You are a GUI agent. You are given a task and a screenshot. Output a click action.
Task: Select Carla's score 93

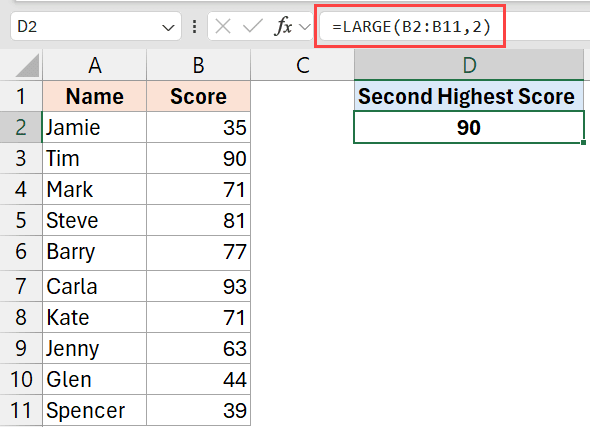198,286
